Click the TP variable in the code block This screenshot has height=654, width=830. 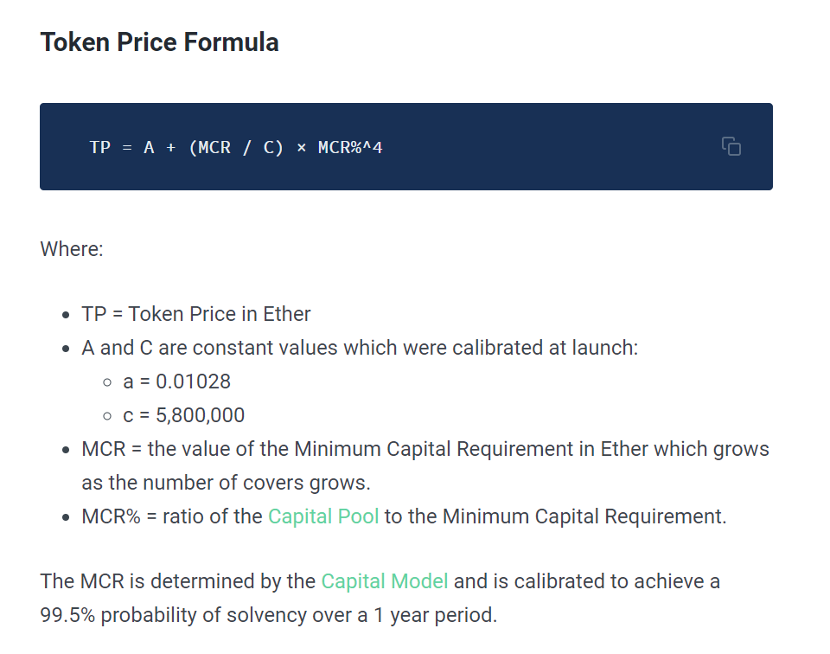click(x=100, y=147)
